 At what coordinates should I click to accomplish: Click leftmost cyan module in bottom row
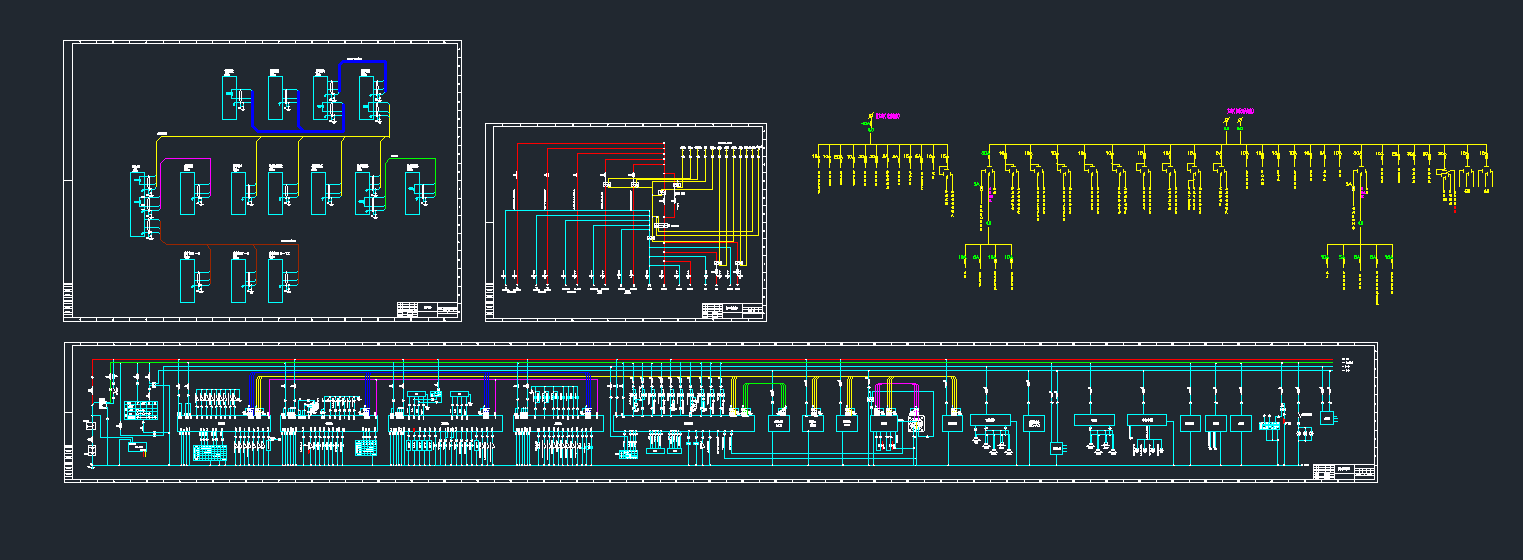(x=187, y=281)
